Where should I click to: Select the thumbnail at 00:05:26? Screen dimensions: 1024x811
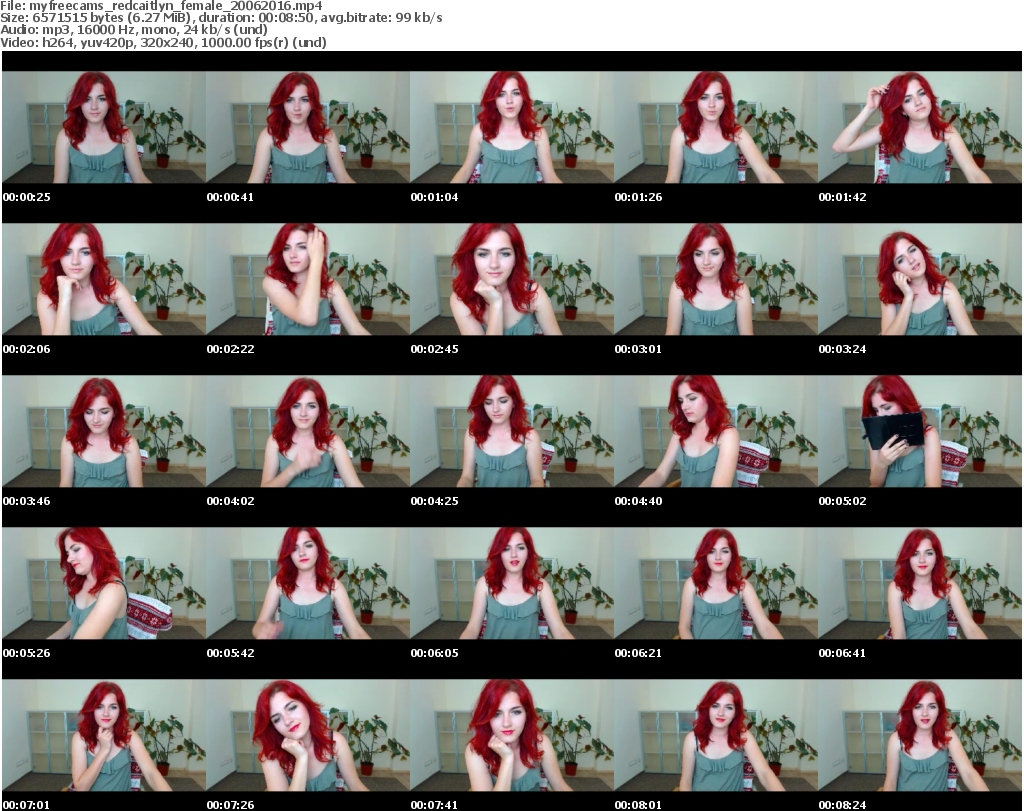pyautogui.click(x=104, y=583)
